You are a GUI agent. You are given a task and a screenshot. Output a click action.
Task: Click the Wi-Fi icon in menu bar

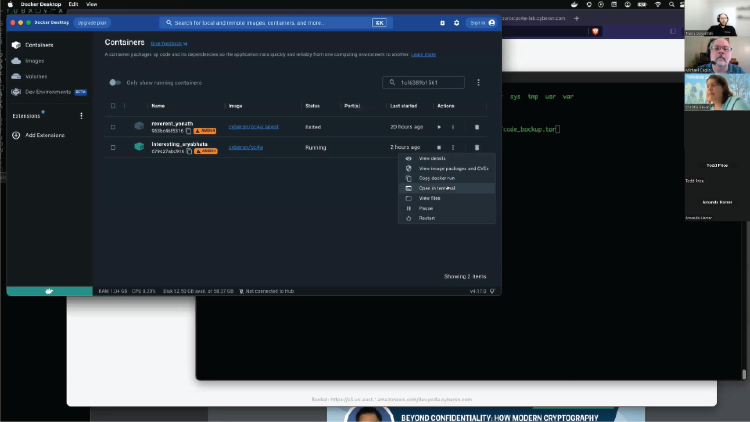pos(658,4)
